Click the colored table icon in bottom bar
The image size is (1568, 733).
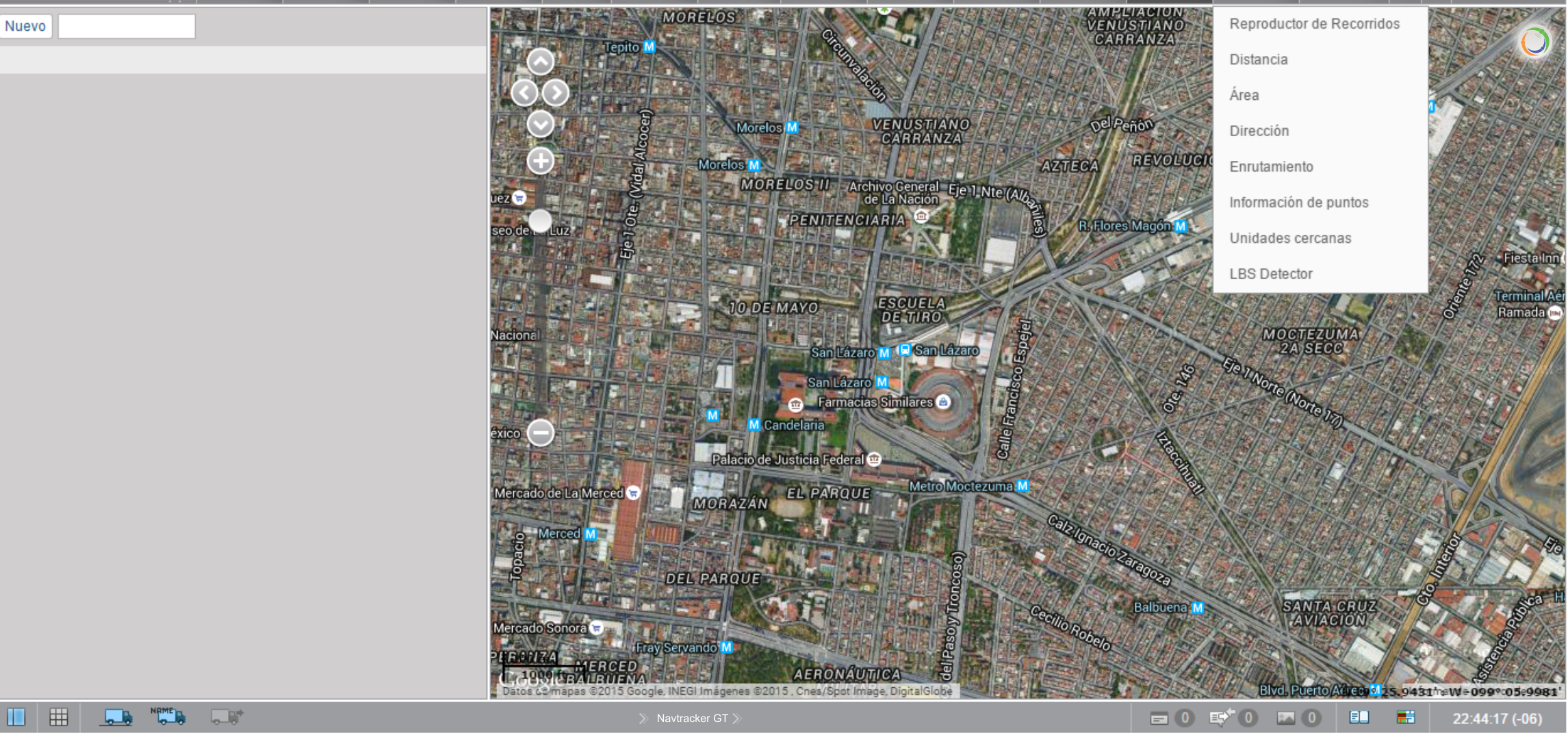coord(1405,717)
